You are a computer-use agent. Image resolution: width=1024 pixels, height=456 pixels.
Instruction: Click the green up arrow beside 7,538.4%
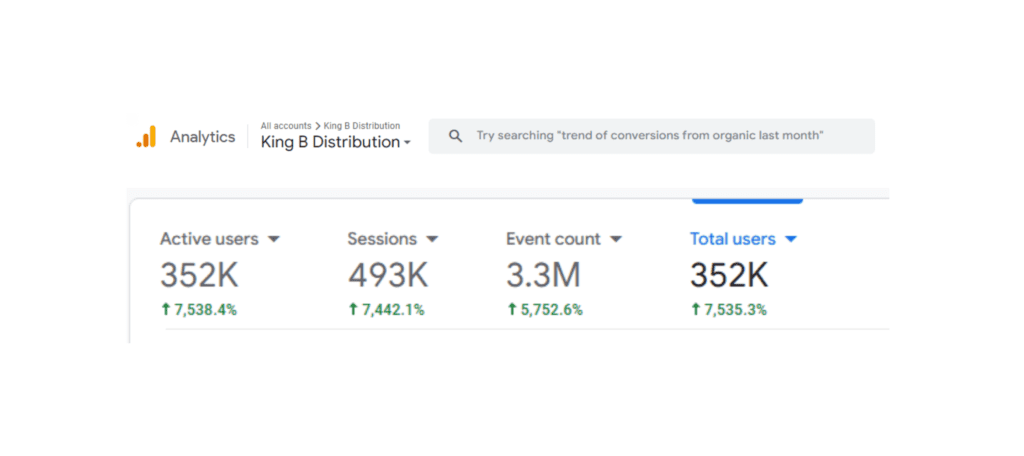(166, 310)
